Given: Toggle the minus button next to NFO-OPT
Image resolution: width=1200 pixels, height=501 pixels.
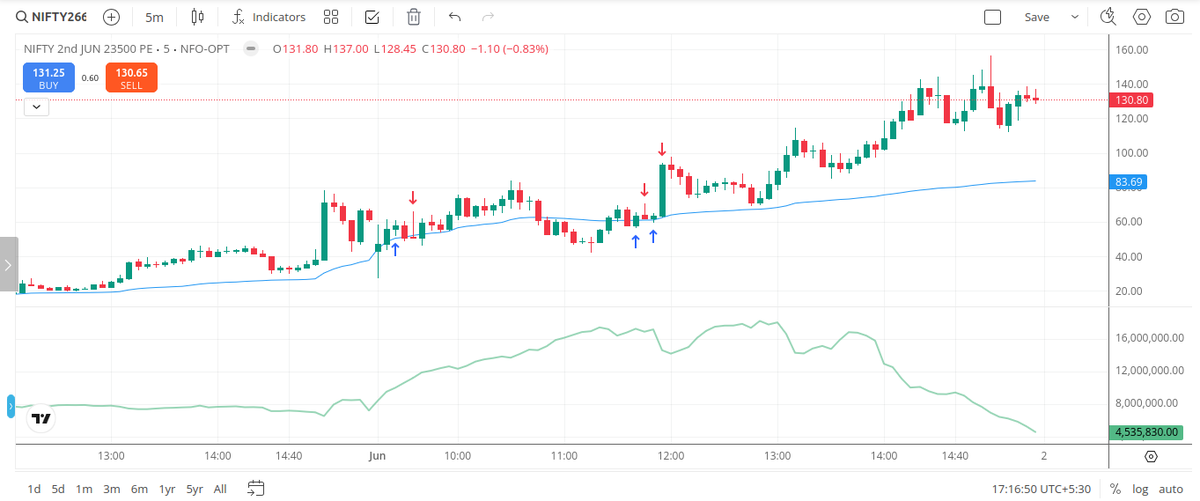Looking at the screenshot, I should pyautogui.click(x=252, y=48).
